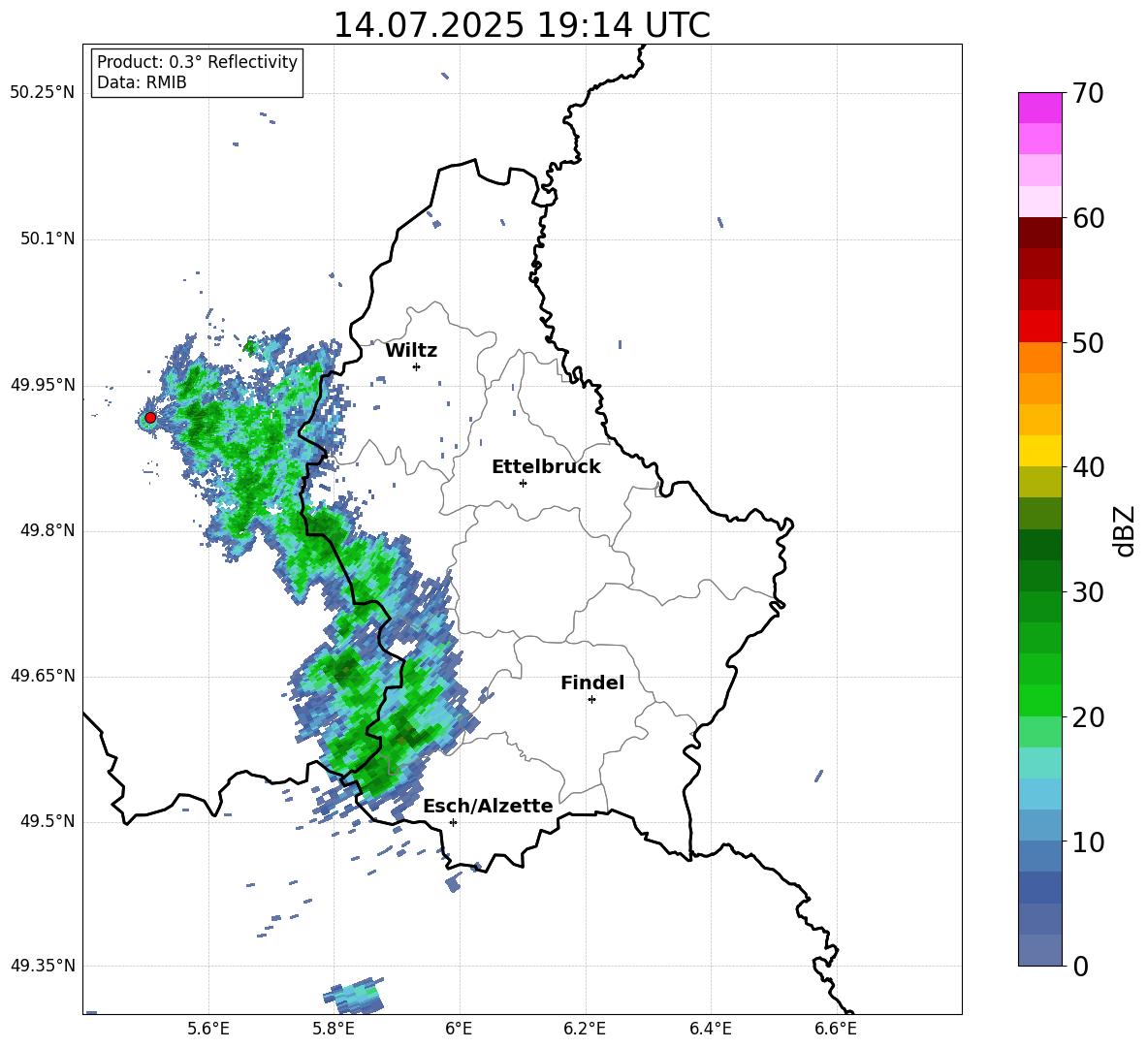Click the 5.8°E longitude label
This screenshot has width=1148, height=1048.
click(334, 1030)
